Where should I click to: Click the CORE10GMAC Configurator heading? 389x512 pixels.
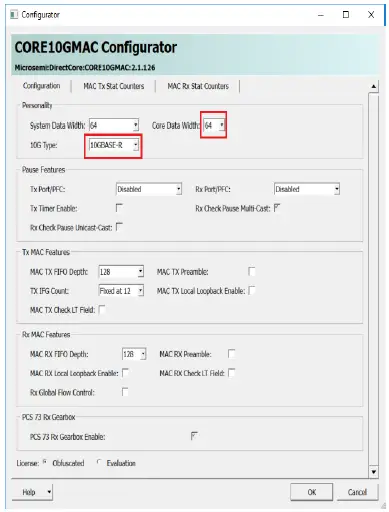tap(96, 47)
